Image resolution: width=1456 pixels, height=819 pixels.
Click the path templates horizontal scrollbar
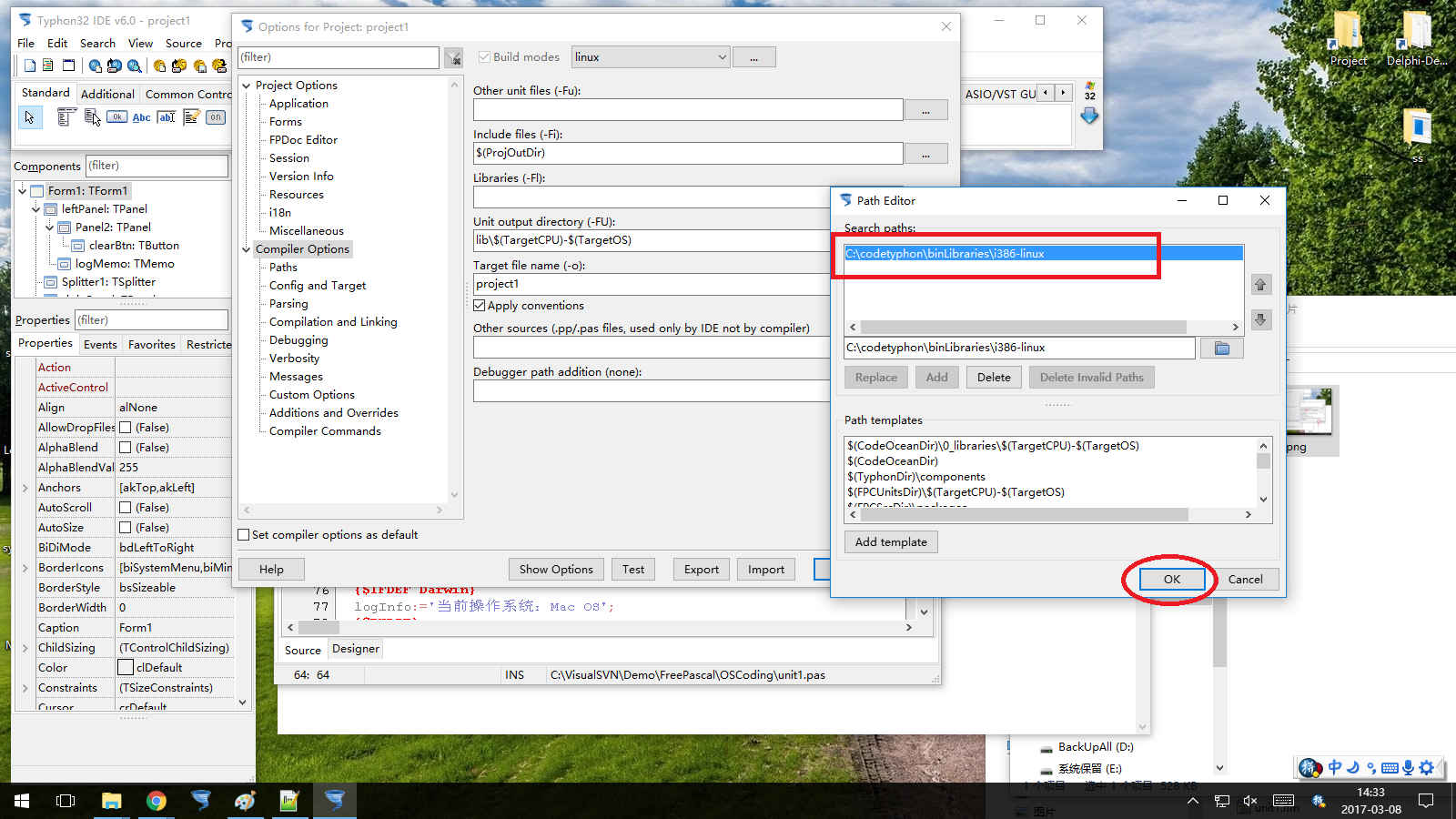tap(1024, 515)
